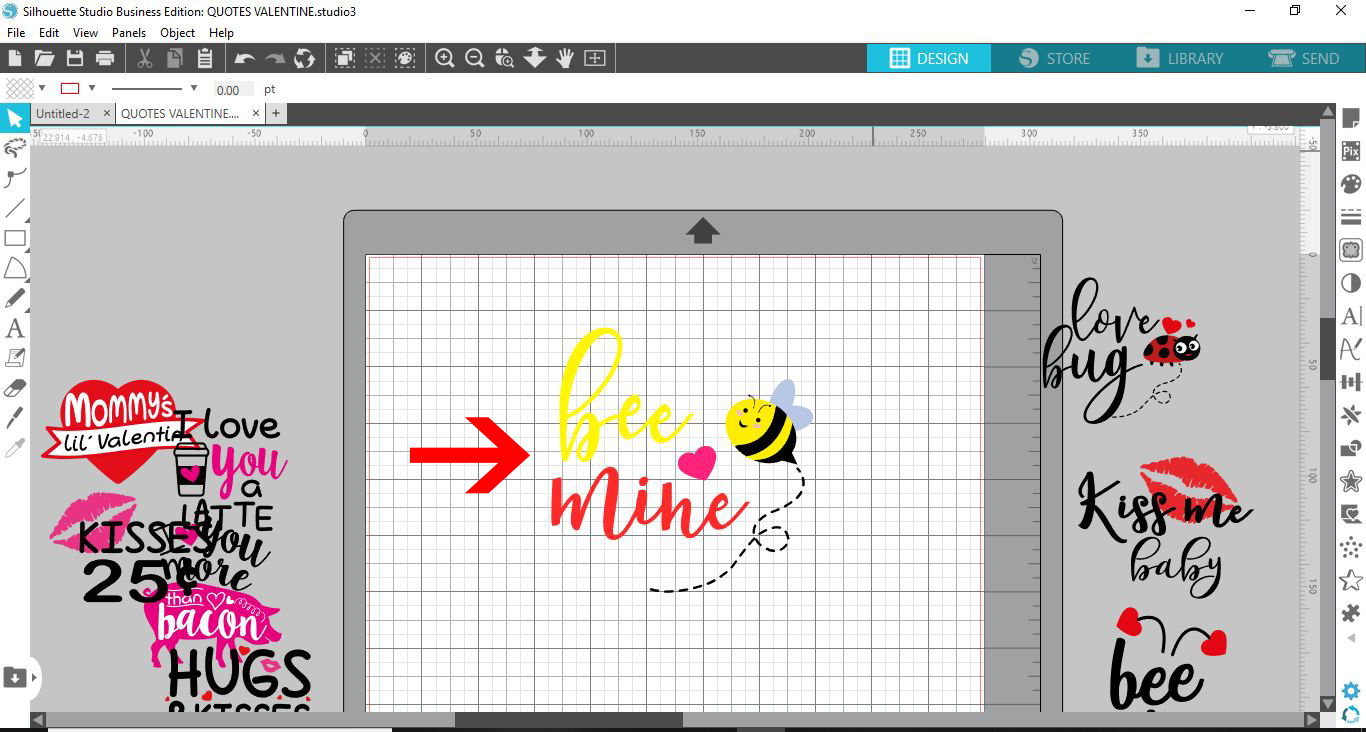This screenshot has width=1366, height=732.
Task: Select the Draw Rectangle tool
Action: tap(15, 238)
